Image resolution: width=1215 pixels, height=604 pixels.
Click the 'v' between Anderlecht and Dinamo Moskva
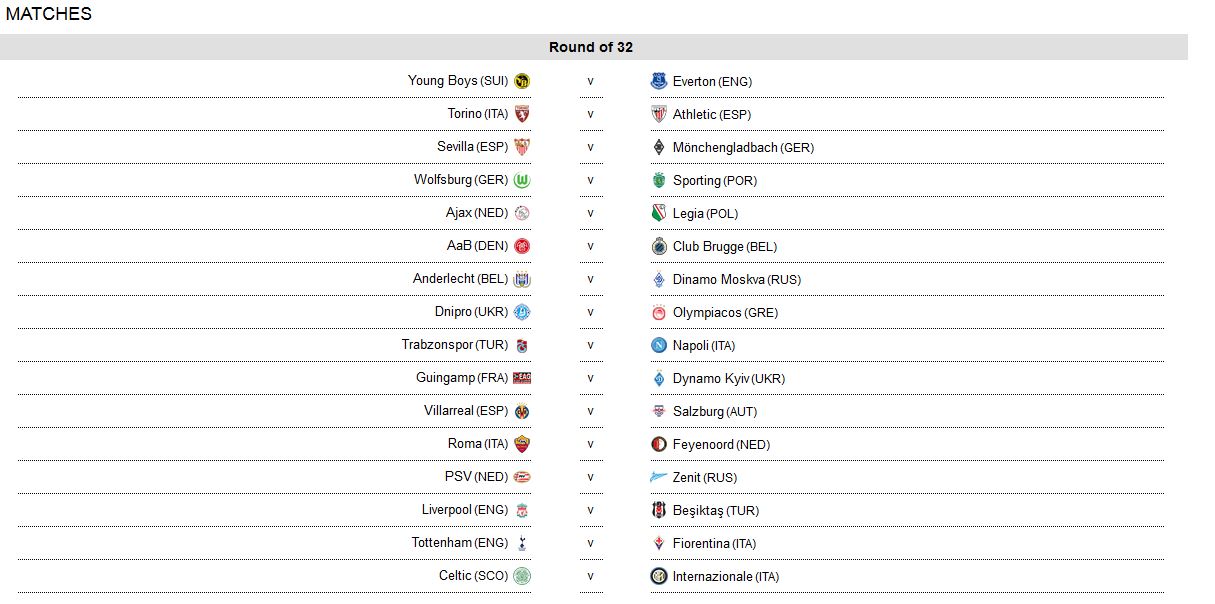pyautogui.click(x=591, y=279)
